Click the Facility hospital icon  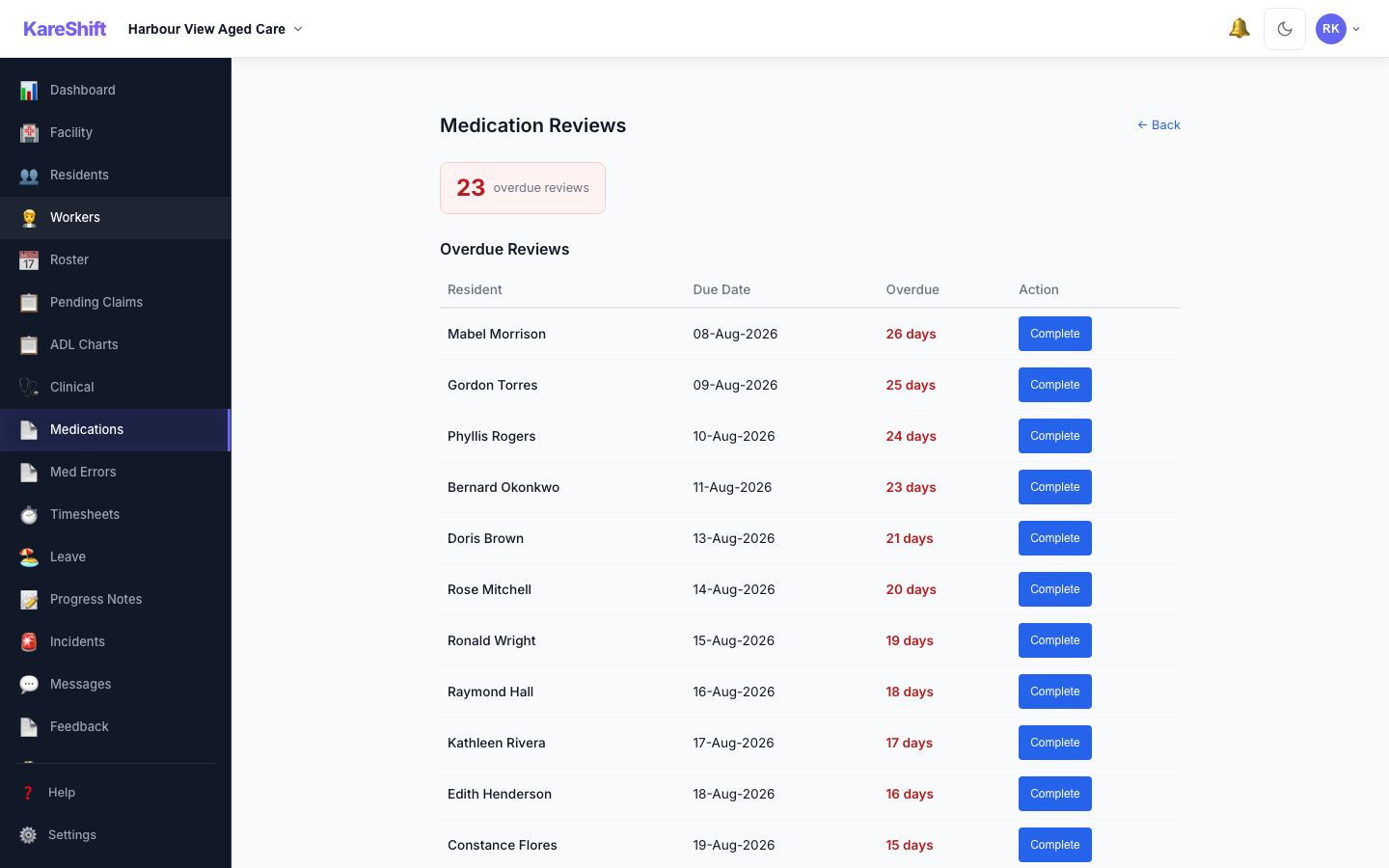click(29, 132)
